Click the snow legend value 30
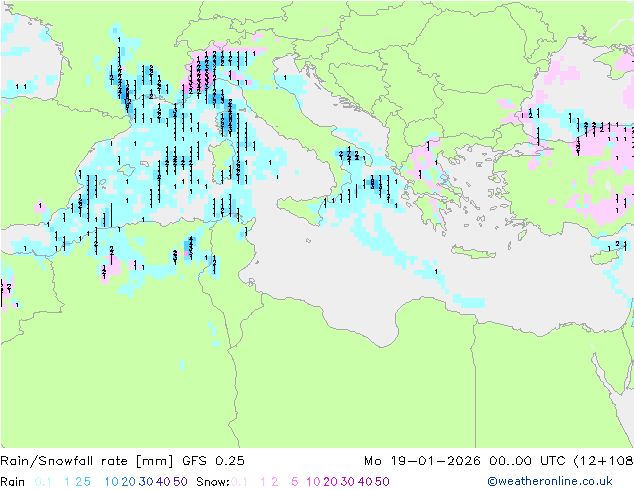 tap(348, 482)
